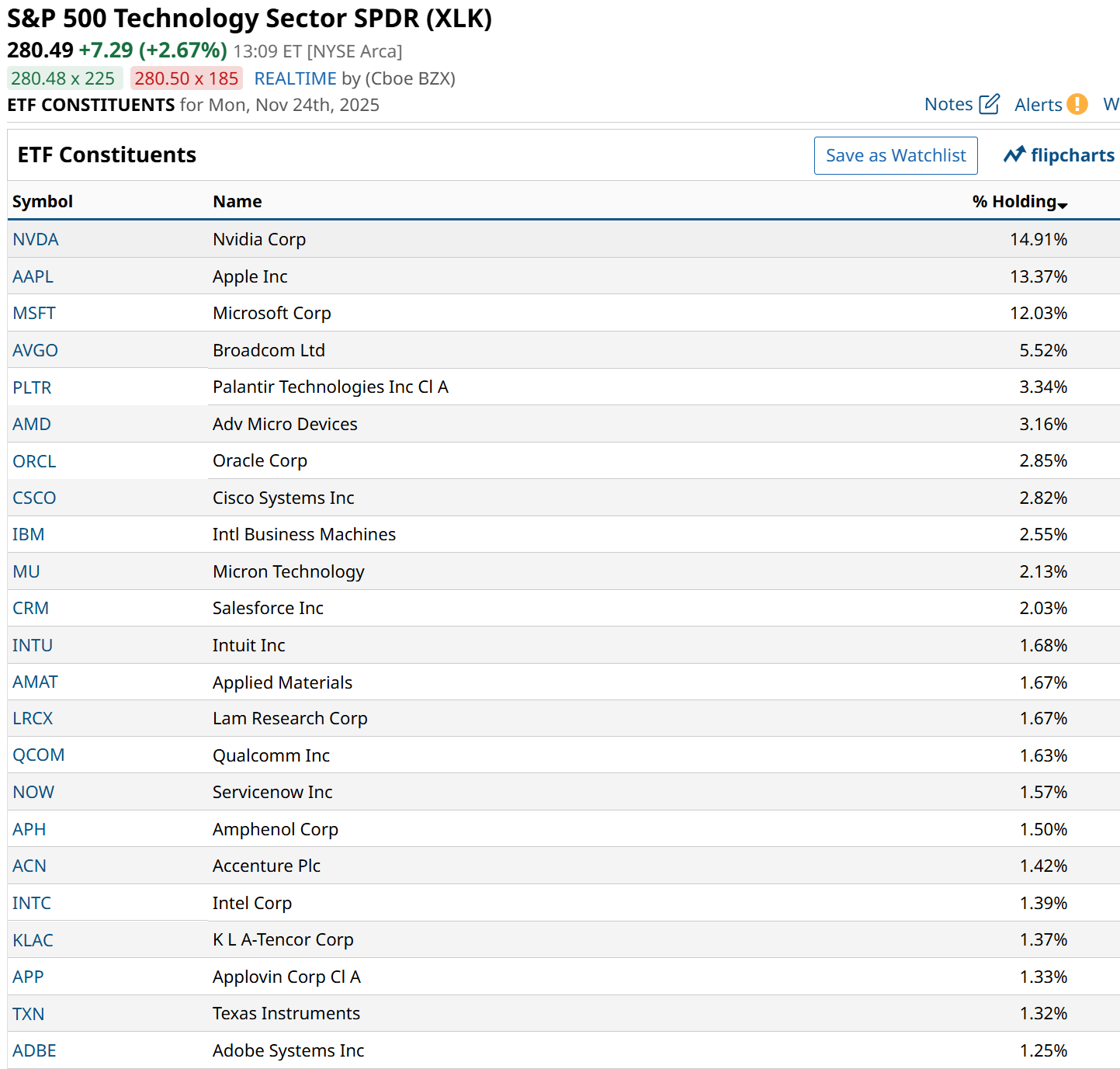Screen dimensions: 1120x1069
Task: Open the CRM symbol link
Action: click(31, 608)
